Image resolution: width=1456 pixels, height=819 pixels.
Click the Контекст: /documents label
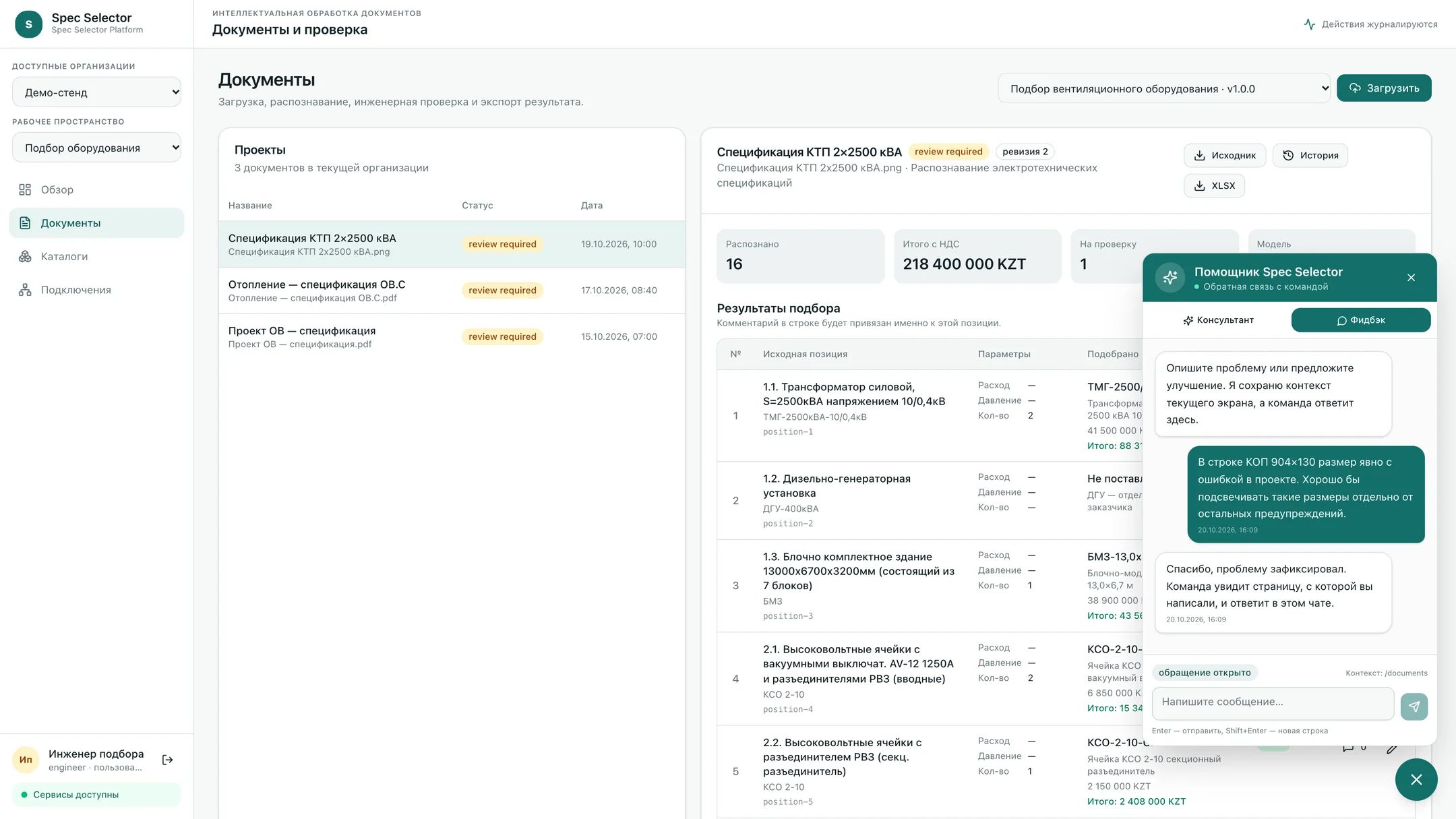coord(1386,673)
